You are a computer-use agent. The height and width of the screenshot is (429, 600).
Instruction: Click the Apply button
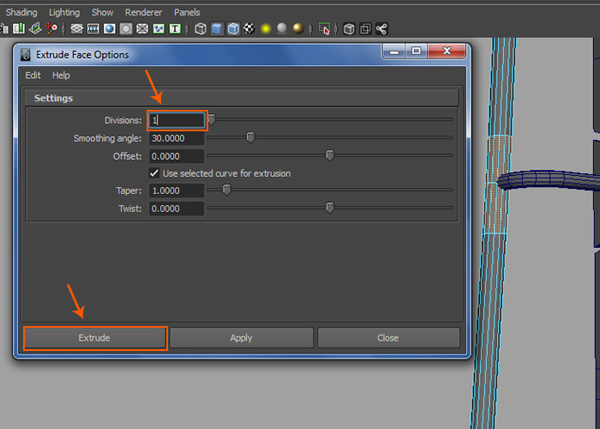pyautogui.click(x=241, y=338)
